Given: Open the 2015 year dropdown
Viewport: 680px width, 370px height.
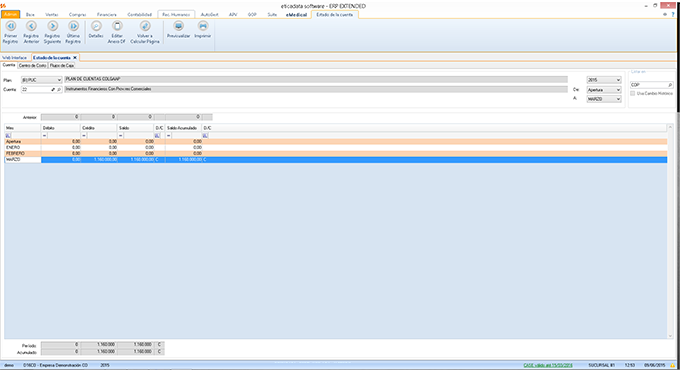Looking at the screenshot, I should point(604,80).
